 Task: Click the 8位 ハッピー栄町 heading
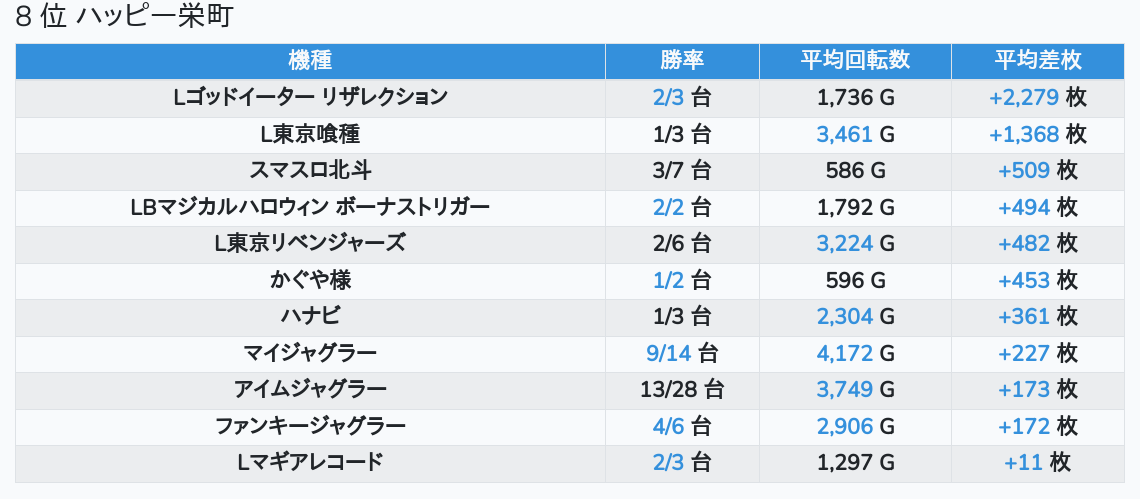pyautogui.click(x=124, y=17)
